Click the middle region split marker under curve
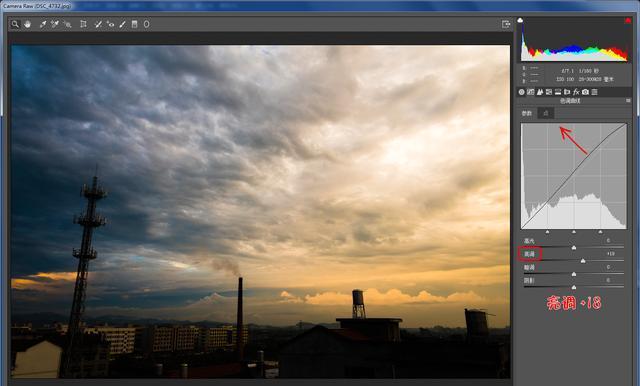This screenshot has width=640, height=386. [574, 232]
